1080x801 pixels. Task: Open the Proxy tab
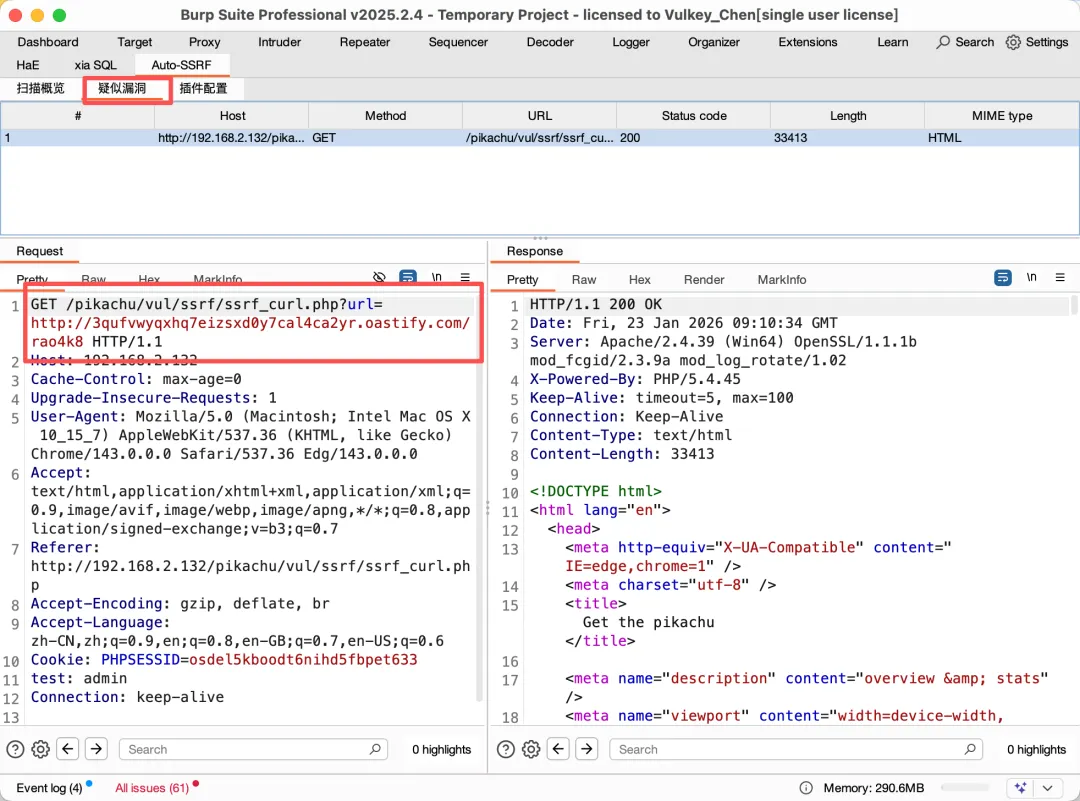pos(205,42)
